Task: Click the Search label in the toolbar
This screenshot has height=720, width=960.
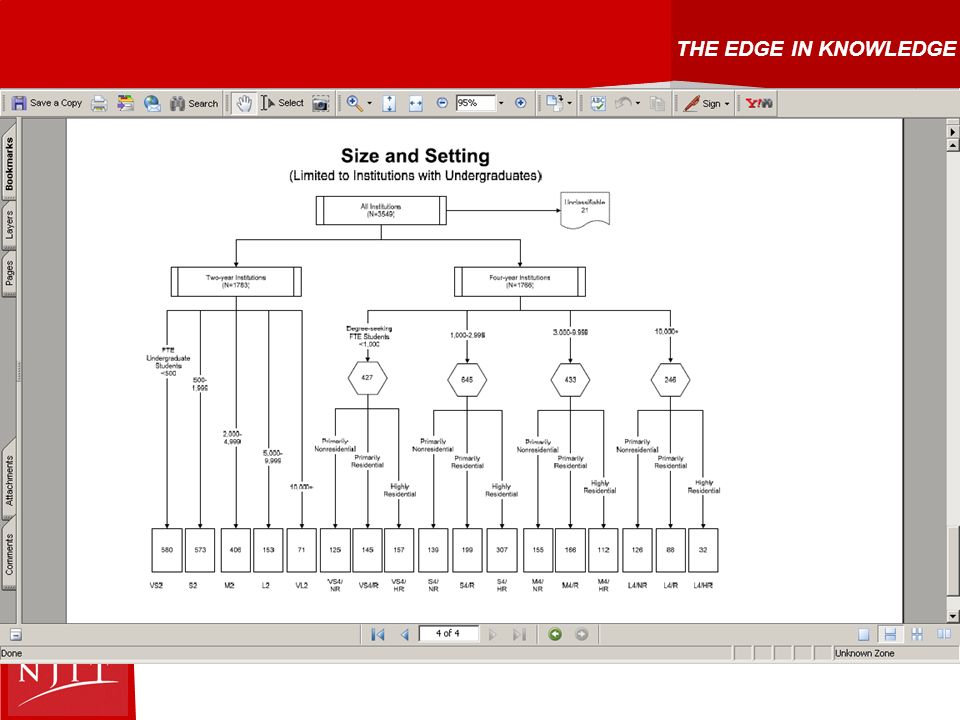Action: click(203, 103)
